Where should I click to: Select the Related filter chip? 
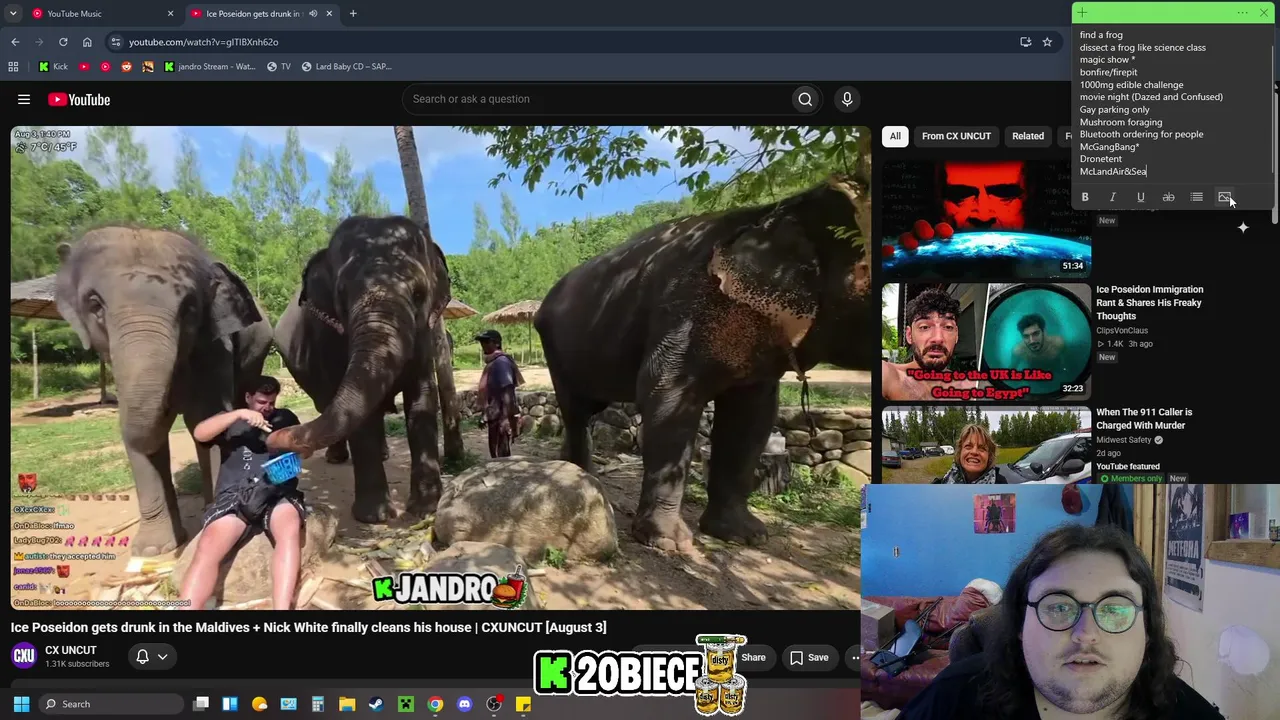coord(1028,136)
